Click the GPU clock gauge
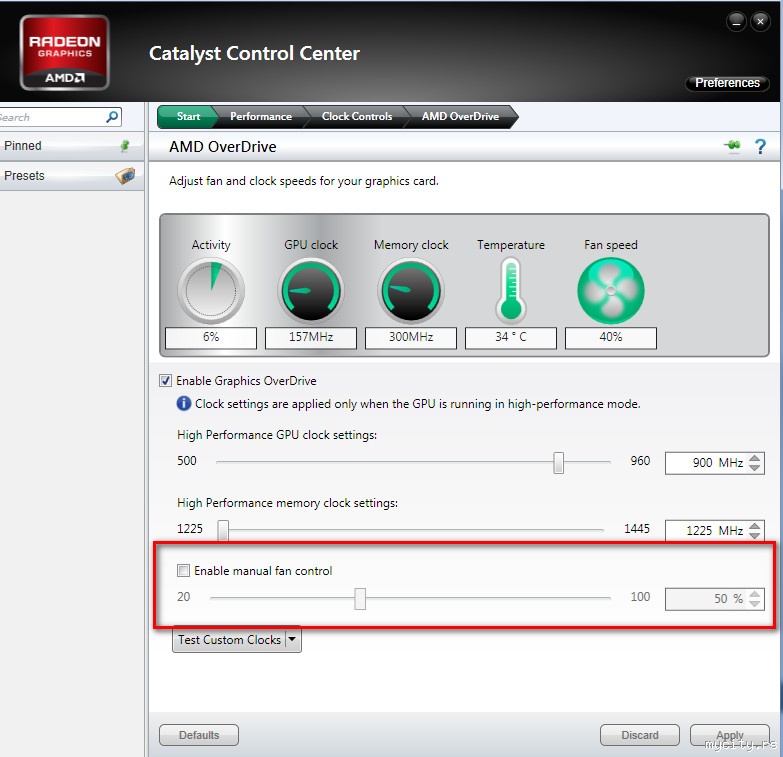The height and width of the screenshot is (757, 783). (311, 291)
